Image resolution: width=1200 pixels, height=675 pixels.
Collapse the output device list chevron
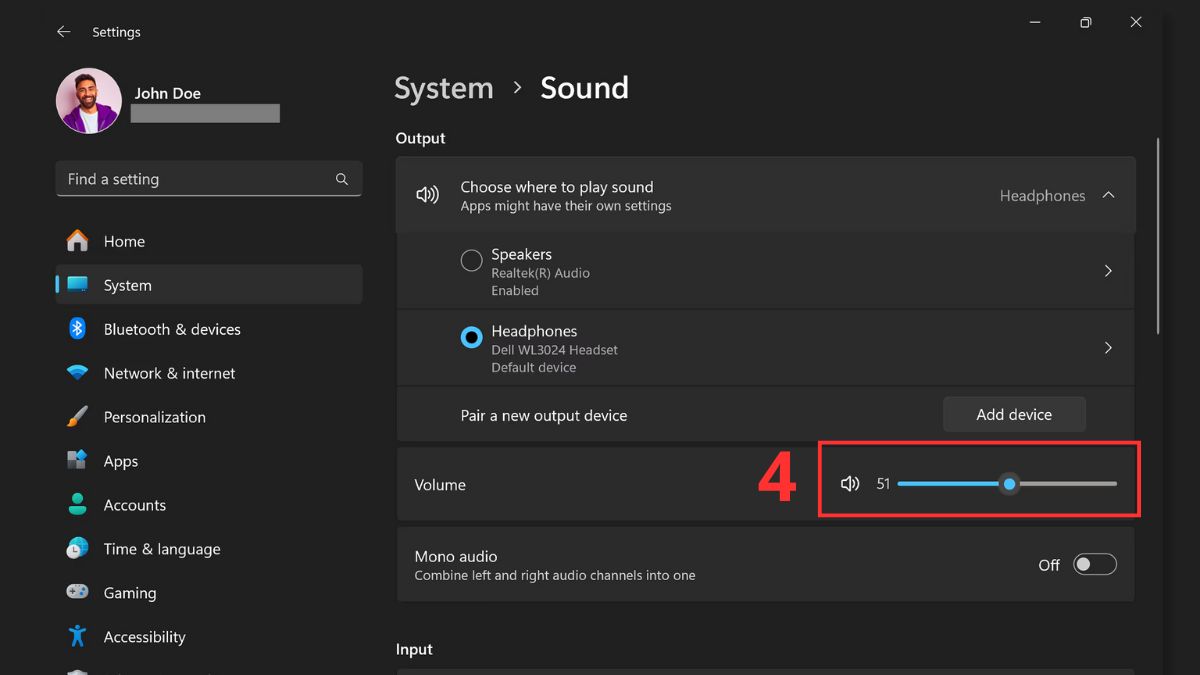[x=1108, y=195]
